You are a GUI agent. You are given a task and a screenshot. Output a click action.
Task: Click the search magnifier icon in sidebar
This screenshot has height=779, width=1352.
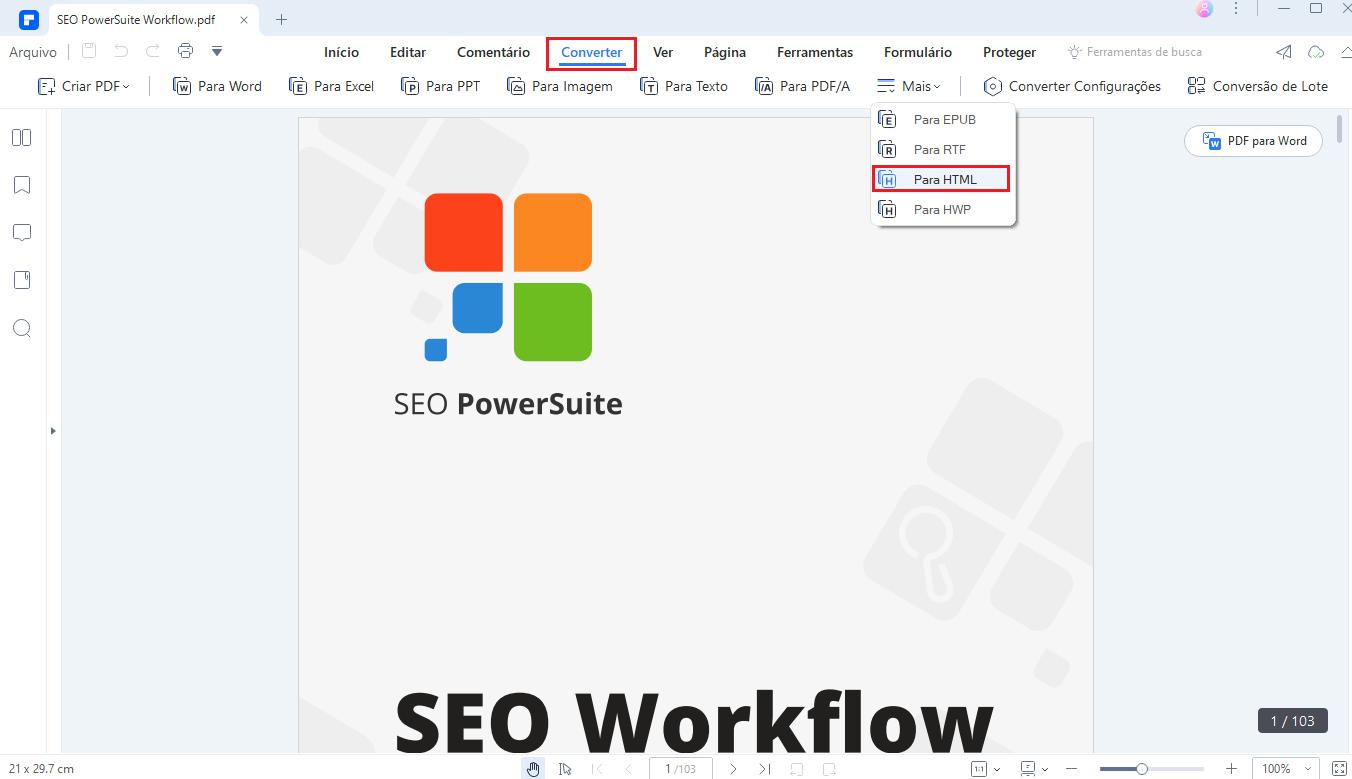coord(21,329)
